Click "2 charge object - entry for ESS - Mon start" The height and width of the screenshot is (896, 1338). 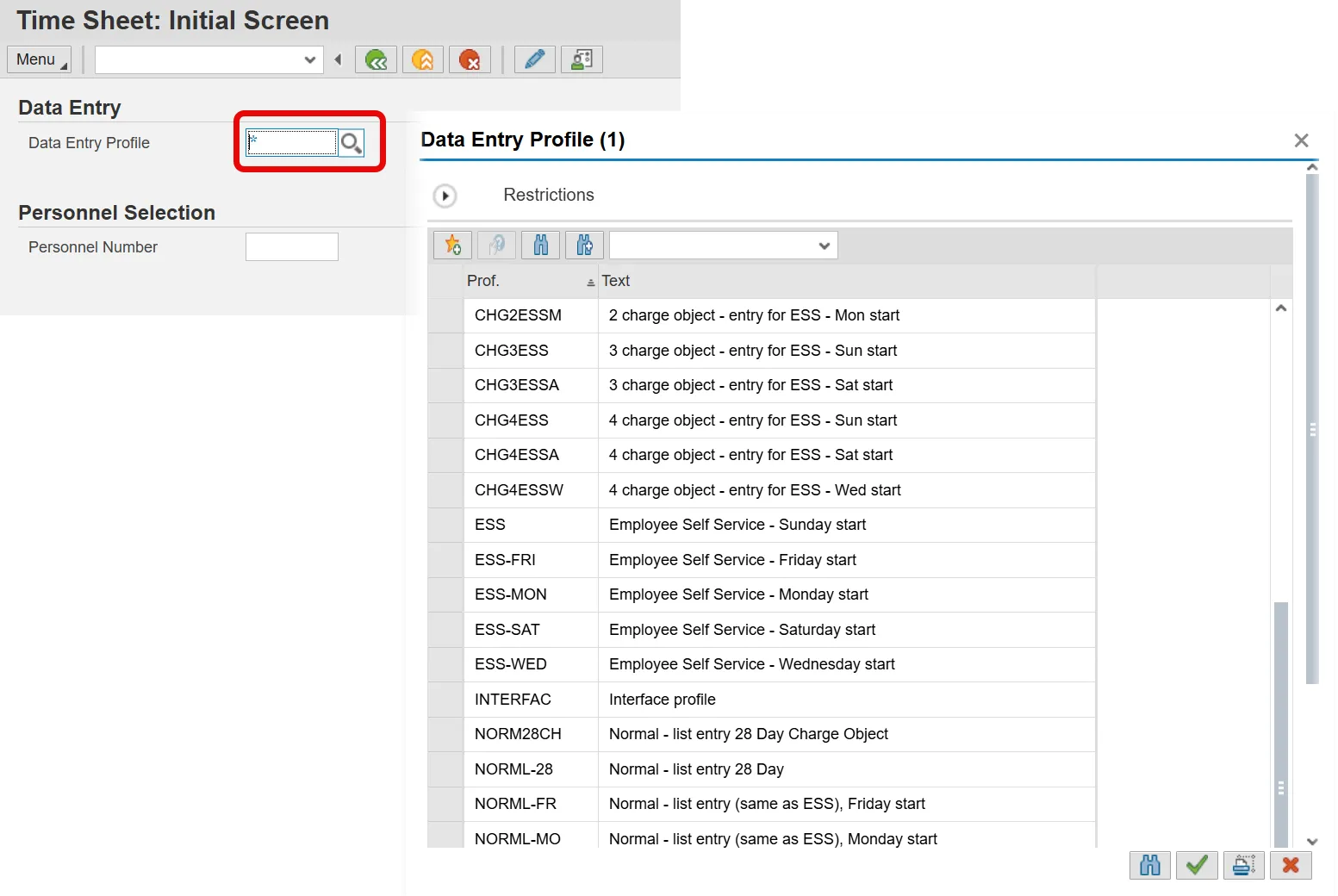[754, 315]
